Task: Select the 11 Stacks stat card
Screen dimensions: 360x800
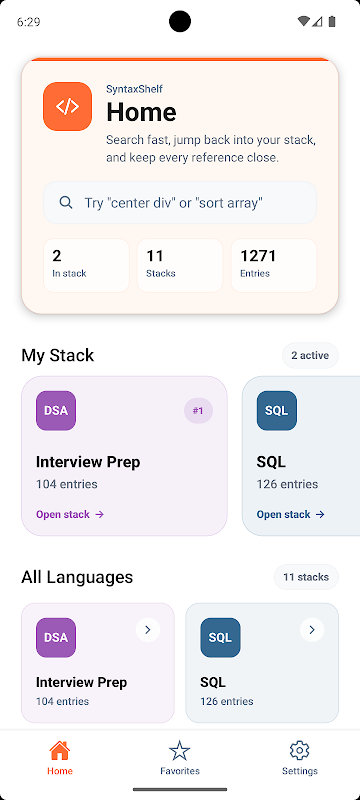Action: pyautogui.click(x=179, y=265)
